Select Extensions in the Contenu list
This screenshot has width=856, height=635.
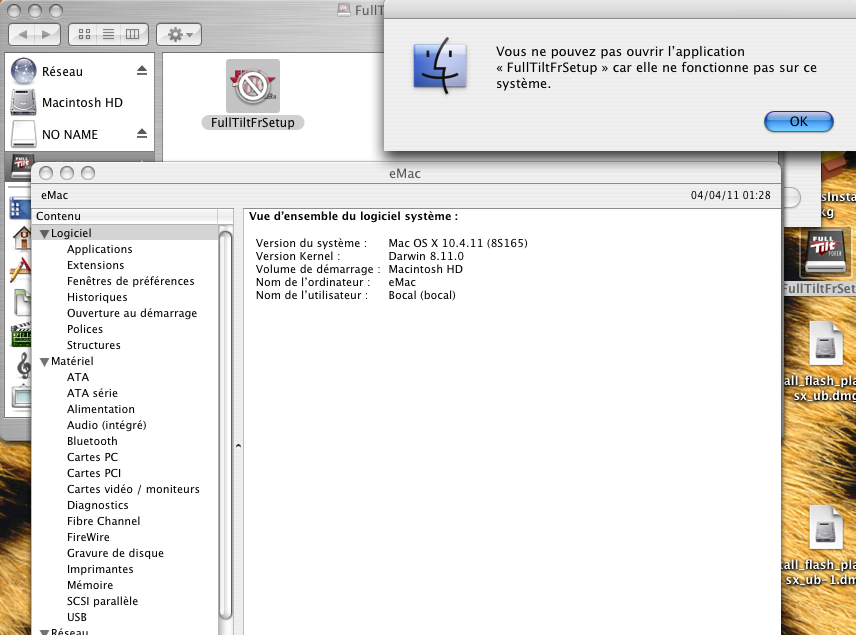point(96,265)
